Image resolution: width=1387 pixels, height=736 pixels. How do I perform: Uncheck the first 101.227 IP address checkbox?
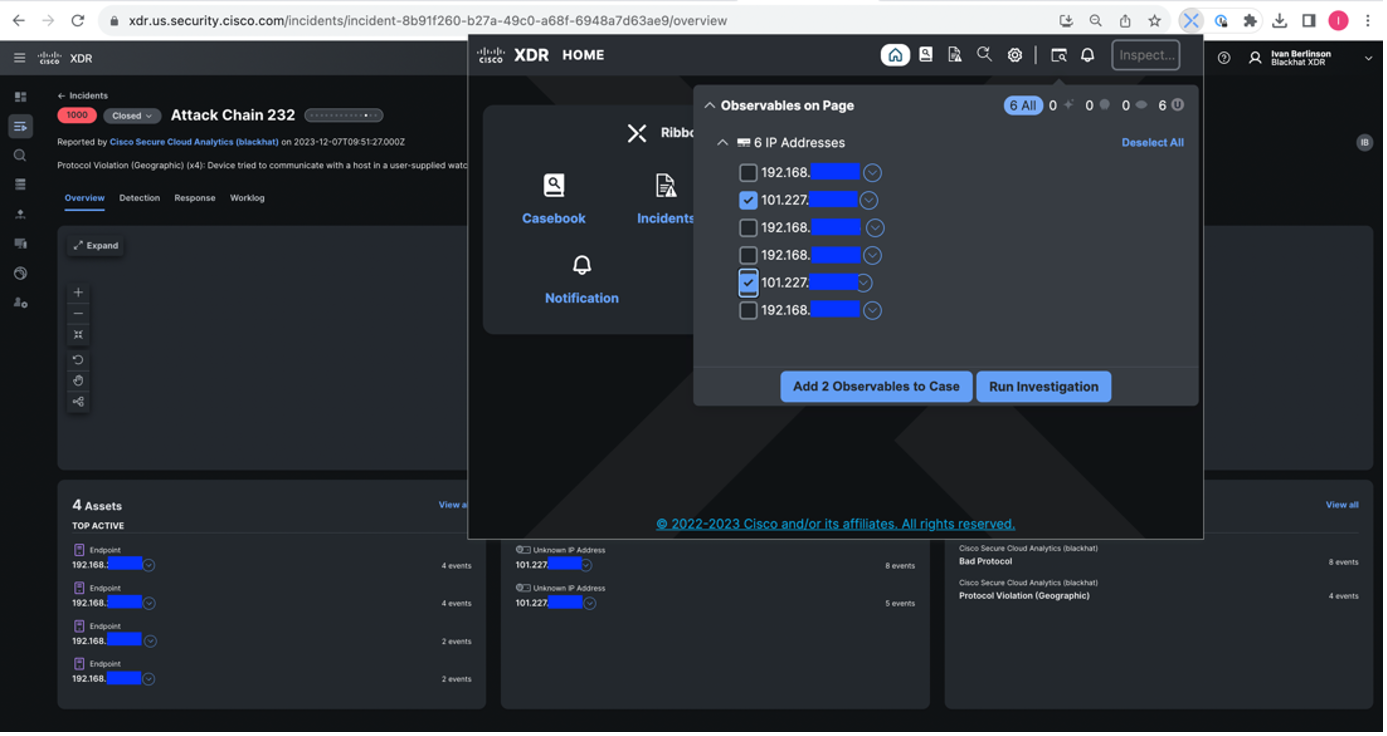point(749,201)
